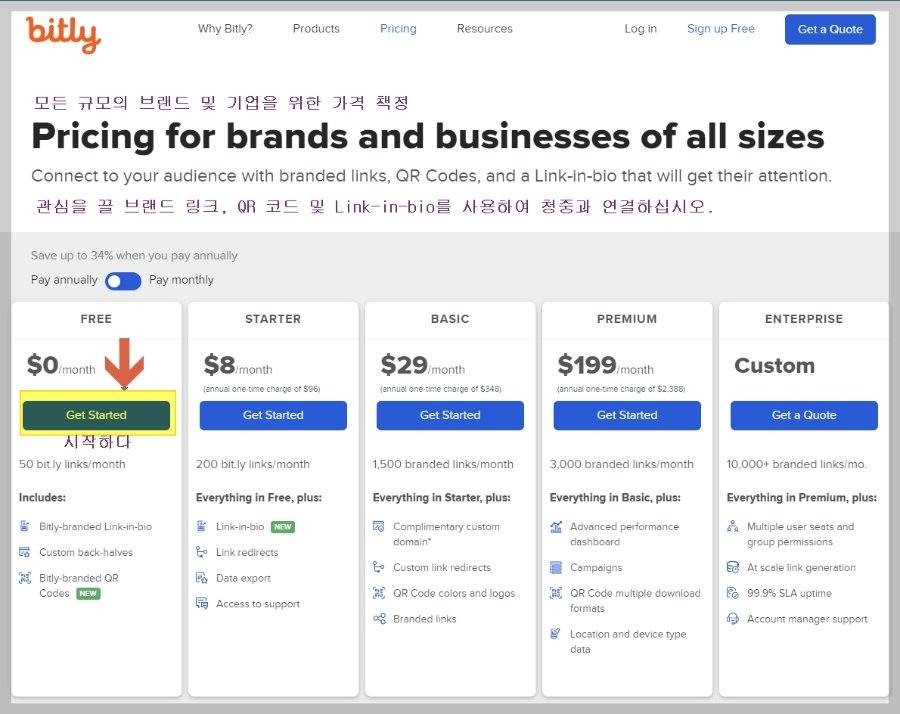
Task: Open the Products menu
Action: click(316, 29)
